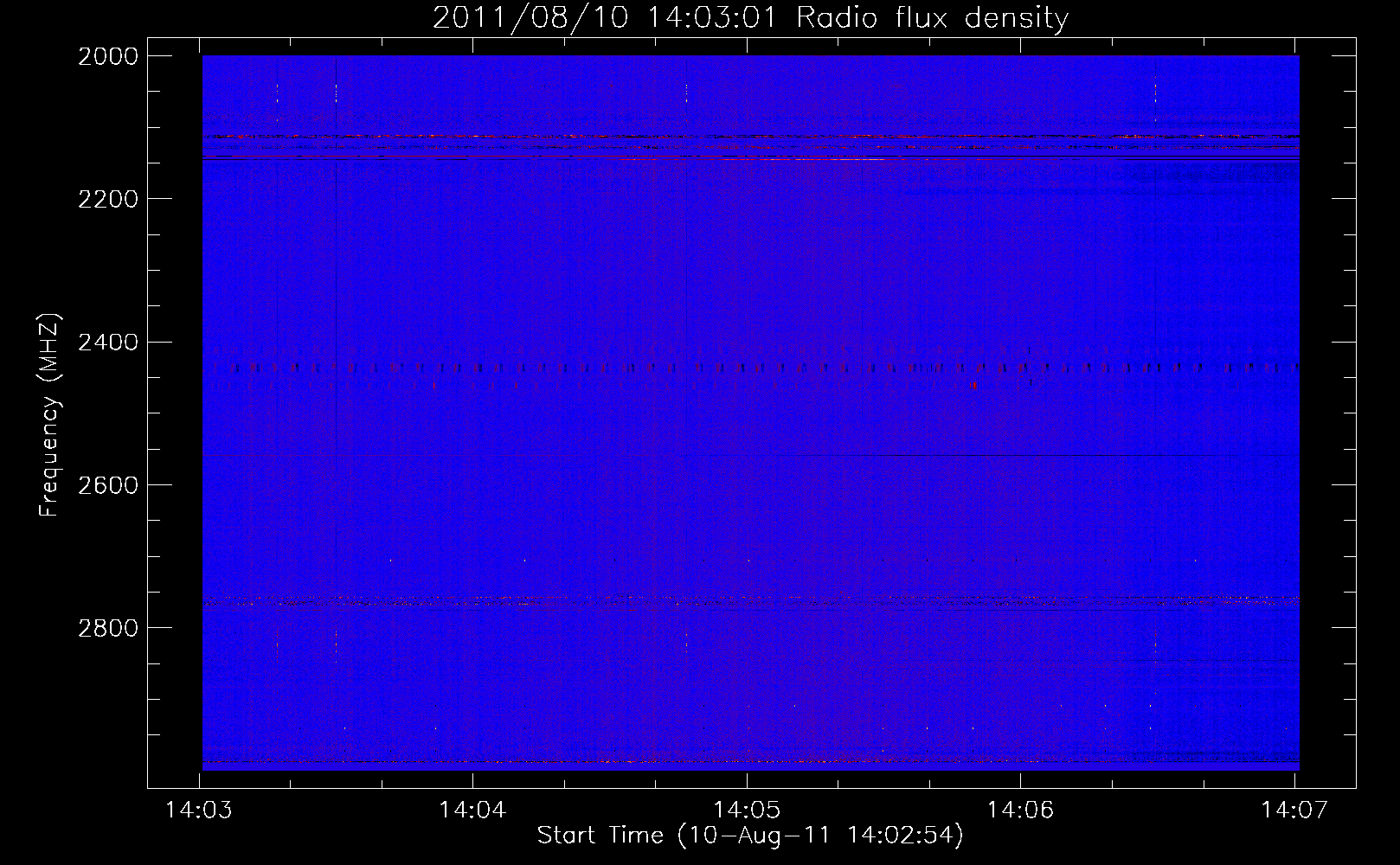The height and width of the screenshot is (865, 1400).
Task: Click the y-axis label "Frequency (MHZ)"
Action: 49,415
